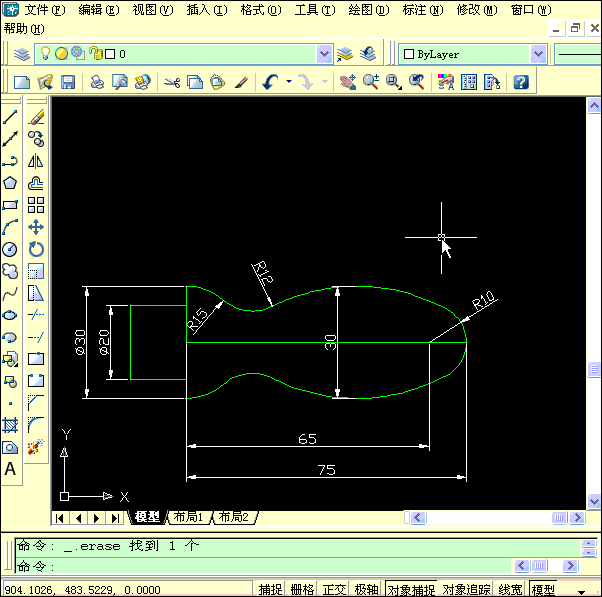Image resolution: width=602 pixels, height=597 pixels.
Task: Open the 绘图(D) menu
Action: [369, 10]
